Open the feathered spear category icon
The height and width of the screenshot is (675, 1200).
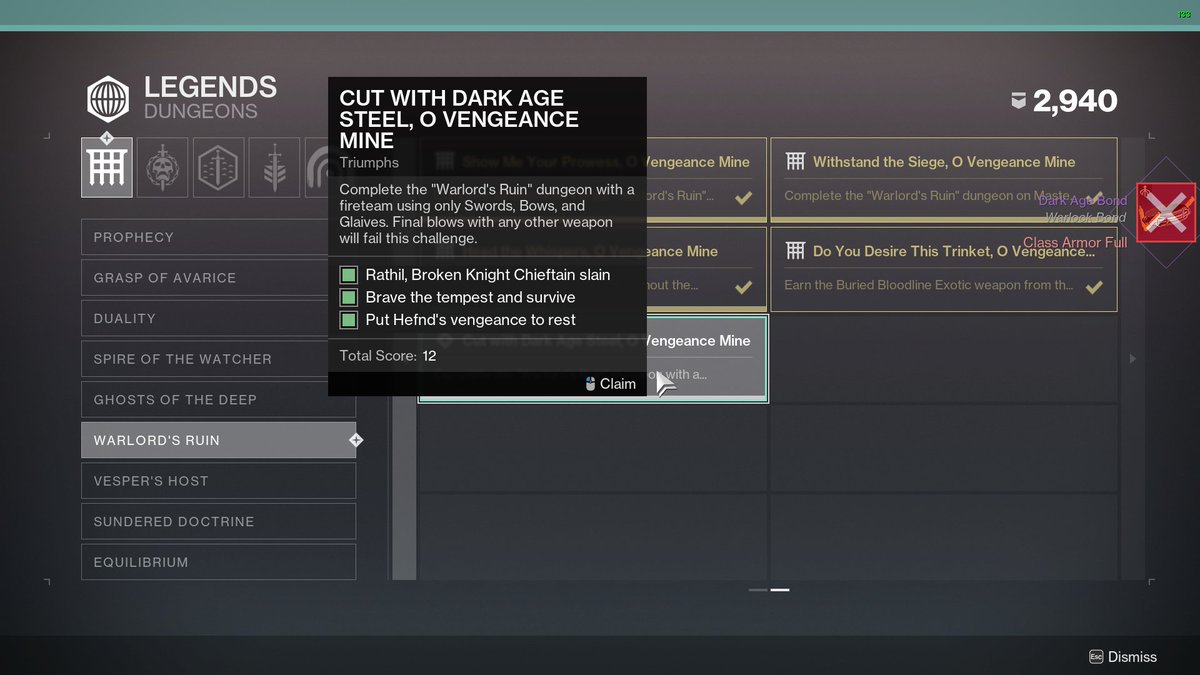point(274,167)
